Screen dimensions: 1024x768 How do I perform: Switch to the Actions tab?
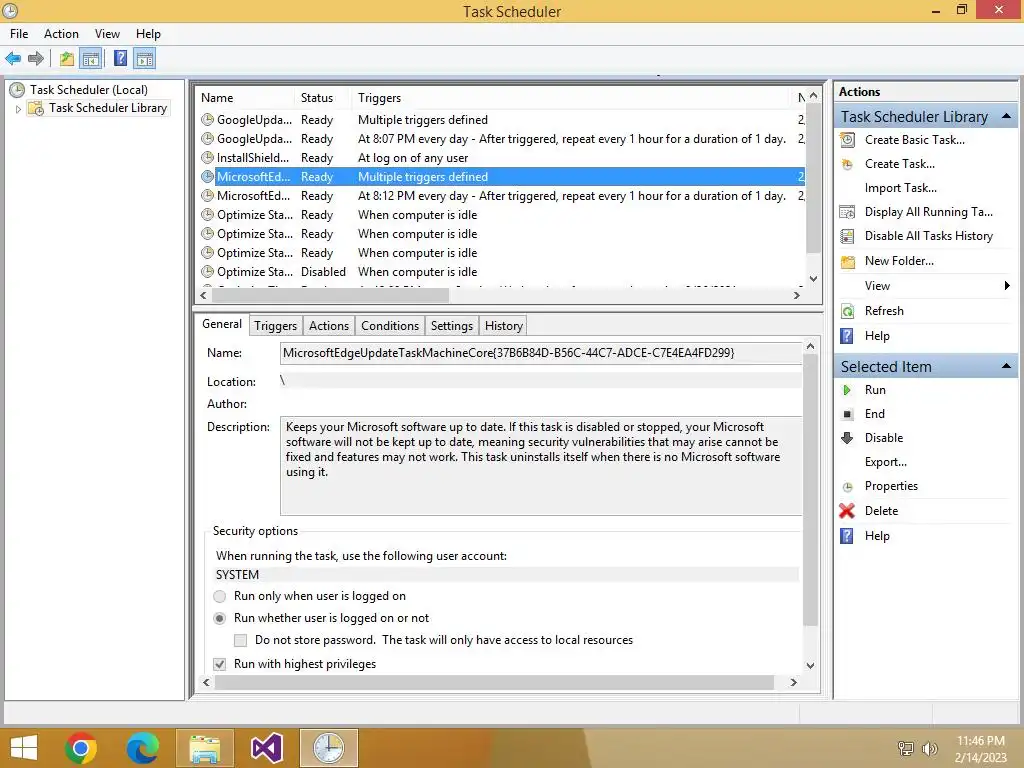pyautogui.click(x=328, y=326)
